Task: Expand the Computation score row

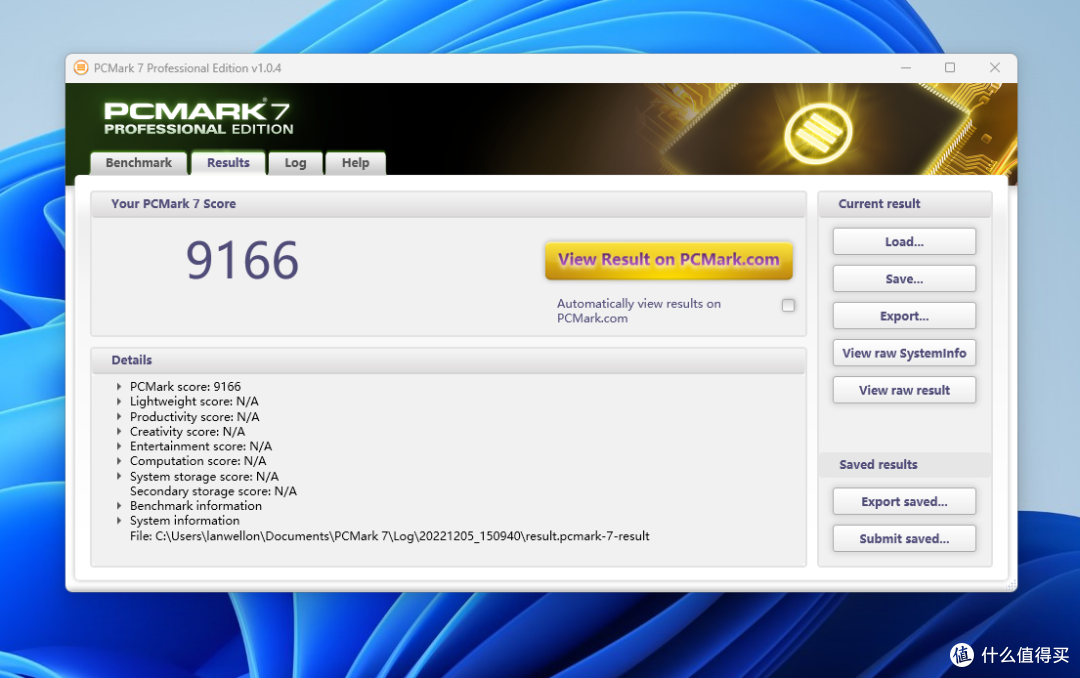Action: coord(120,461)
